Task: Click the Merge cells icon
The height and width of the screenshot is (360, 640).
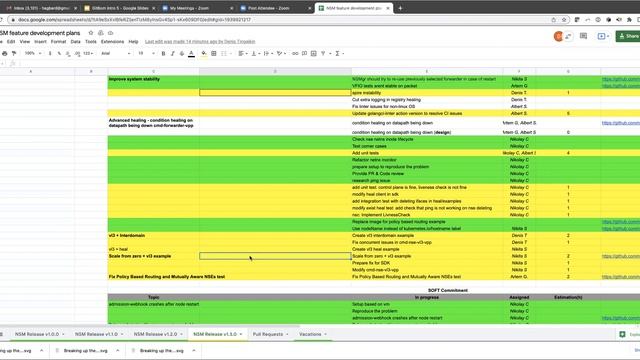Action: pyautogui.click(x=224, y=53)
